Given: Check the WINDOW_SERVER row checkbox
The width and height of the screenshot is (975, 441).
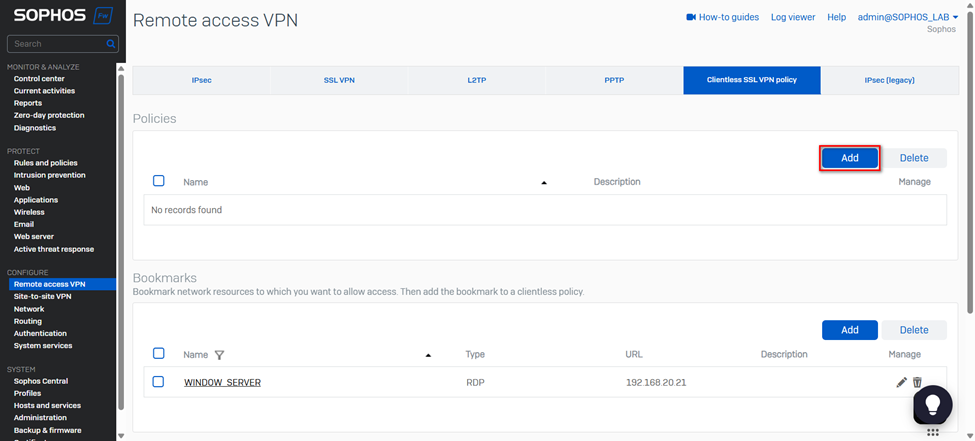Looking at the screenshot, I should coord(159,382).
